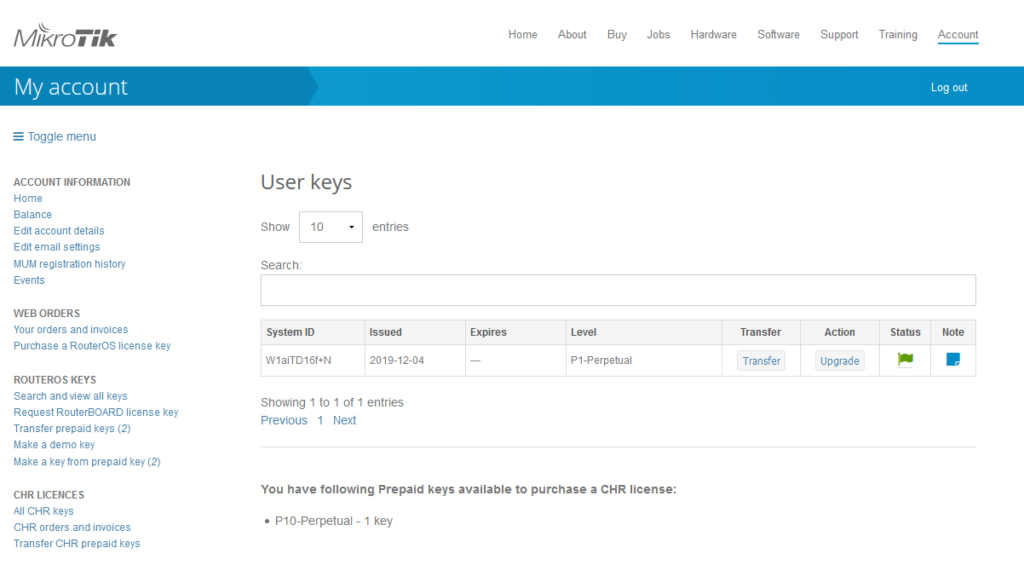The width and height of the screenshot is (1024, 571).
Task: Open the Show entries dropdown
Action: [330, 227]
